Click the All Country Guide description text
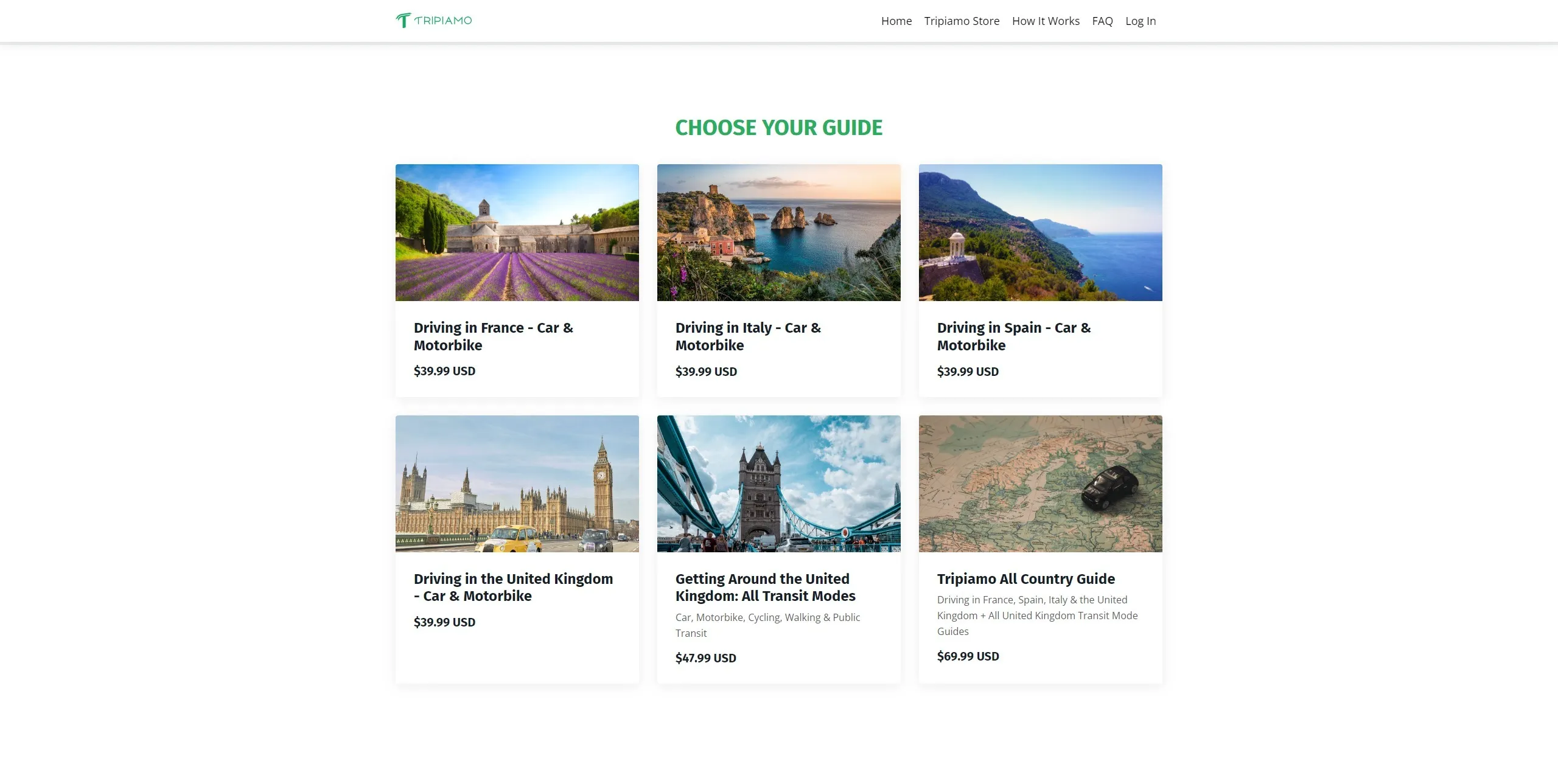This screenshot has height=784, width=1558. [x=1038, y=616]
